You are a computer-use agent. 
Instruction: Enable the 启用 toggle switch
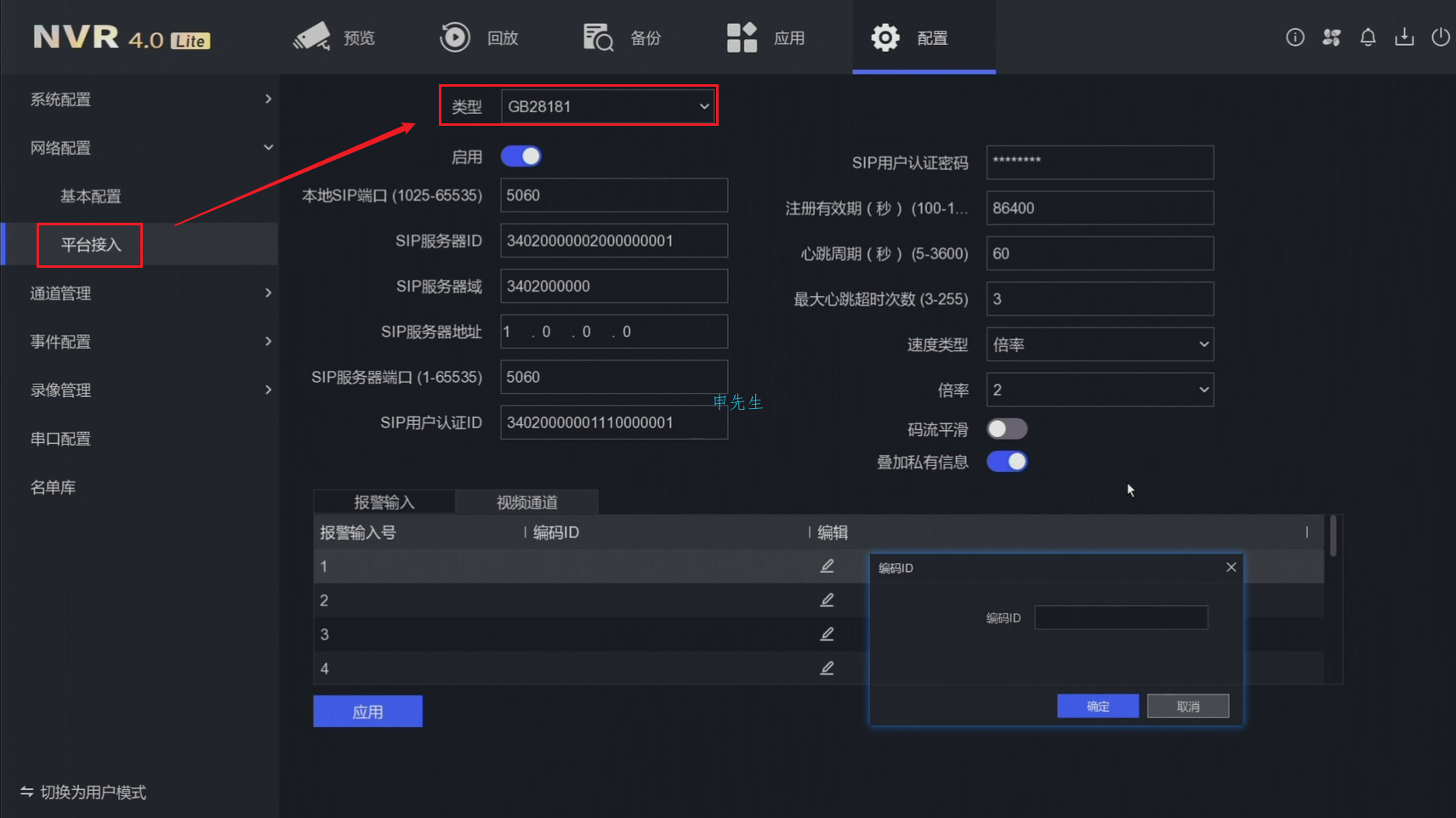click(x=521, y=156)
